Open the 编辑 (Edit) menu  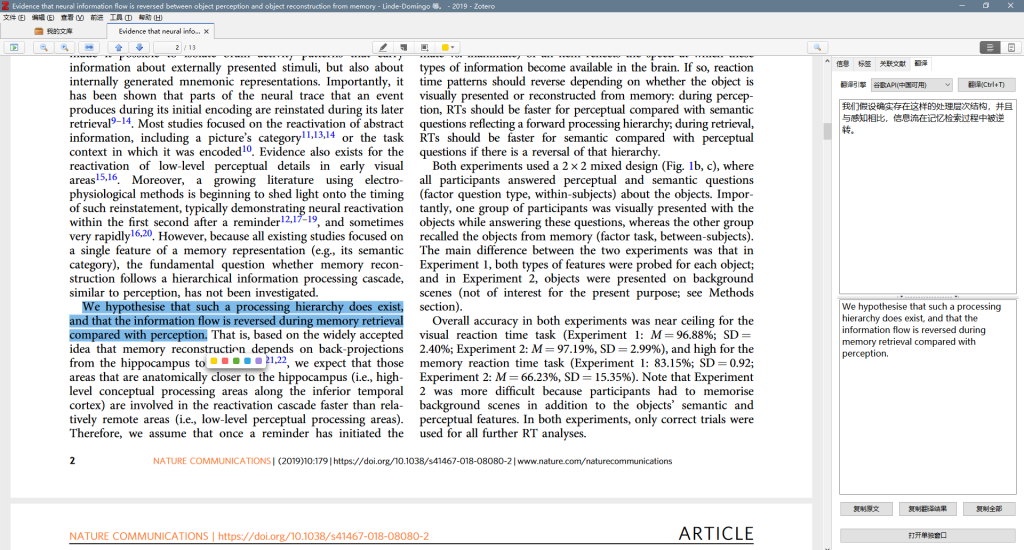42,18
